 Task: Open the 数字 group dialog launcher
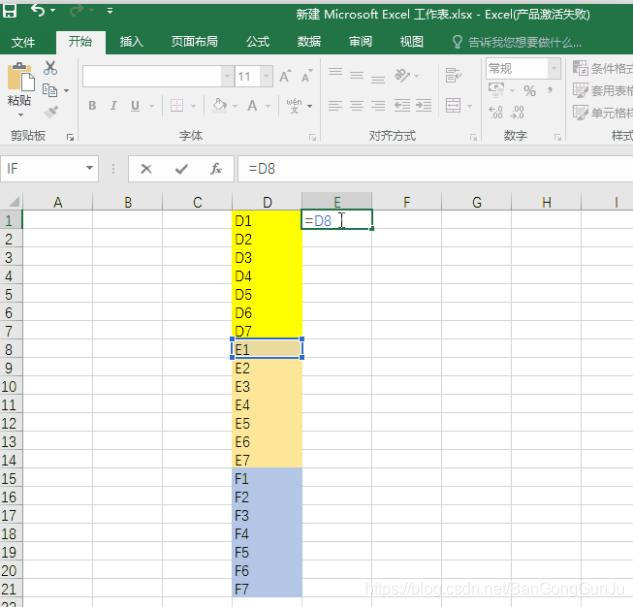(x=558, y=138)
